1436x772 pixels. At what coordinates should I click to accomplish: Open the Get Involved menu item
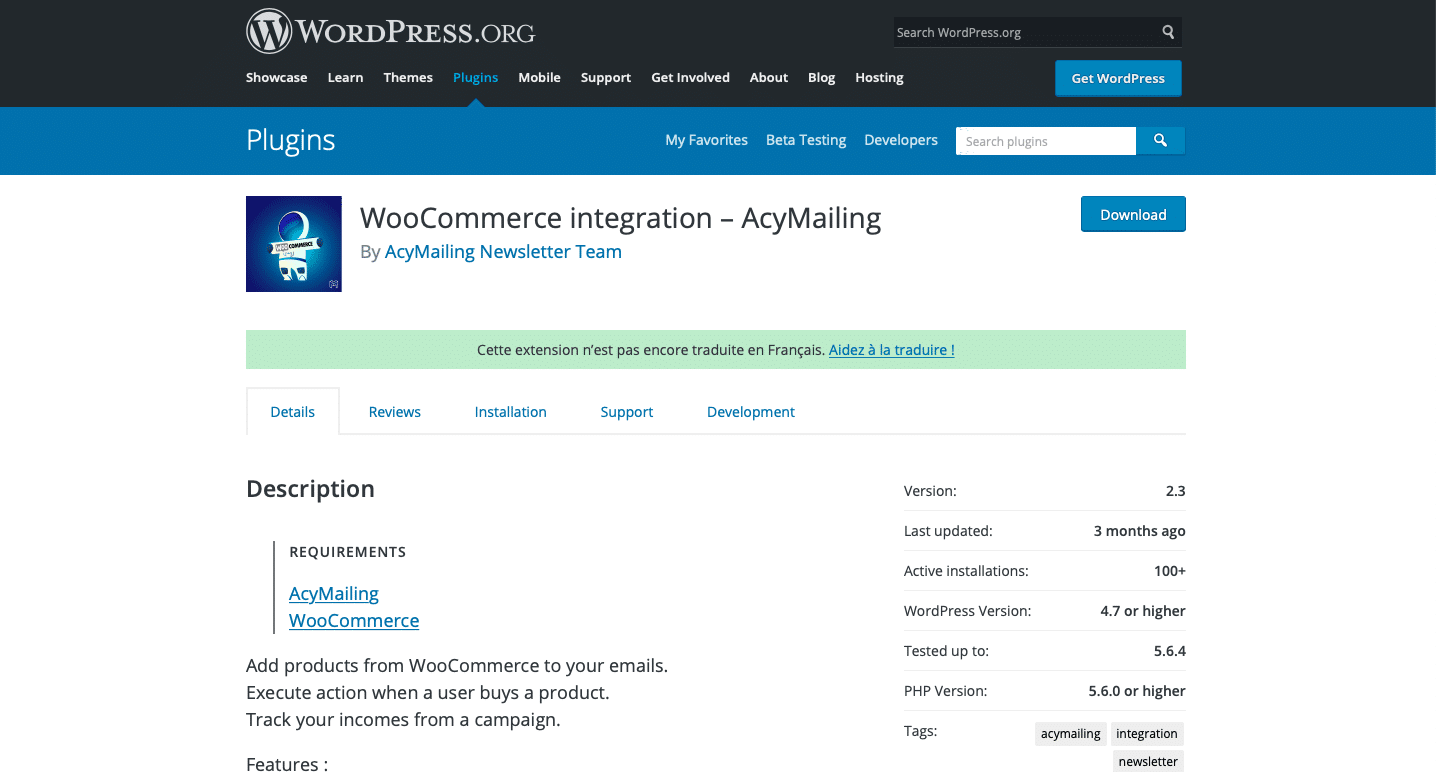pos(690,77)
